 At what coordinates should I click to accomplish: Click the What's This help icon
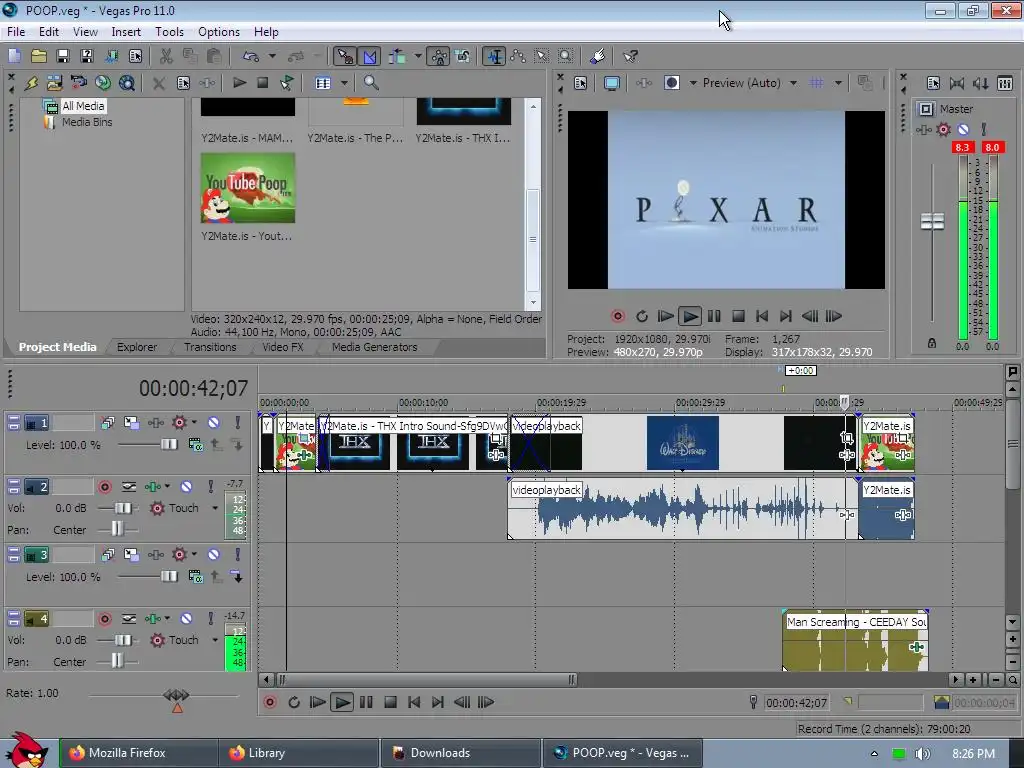click(x=630, y=56)
